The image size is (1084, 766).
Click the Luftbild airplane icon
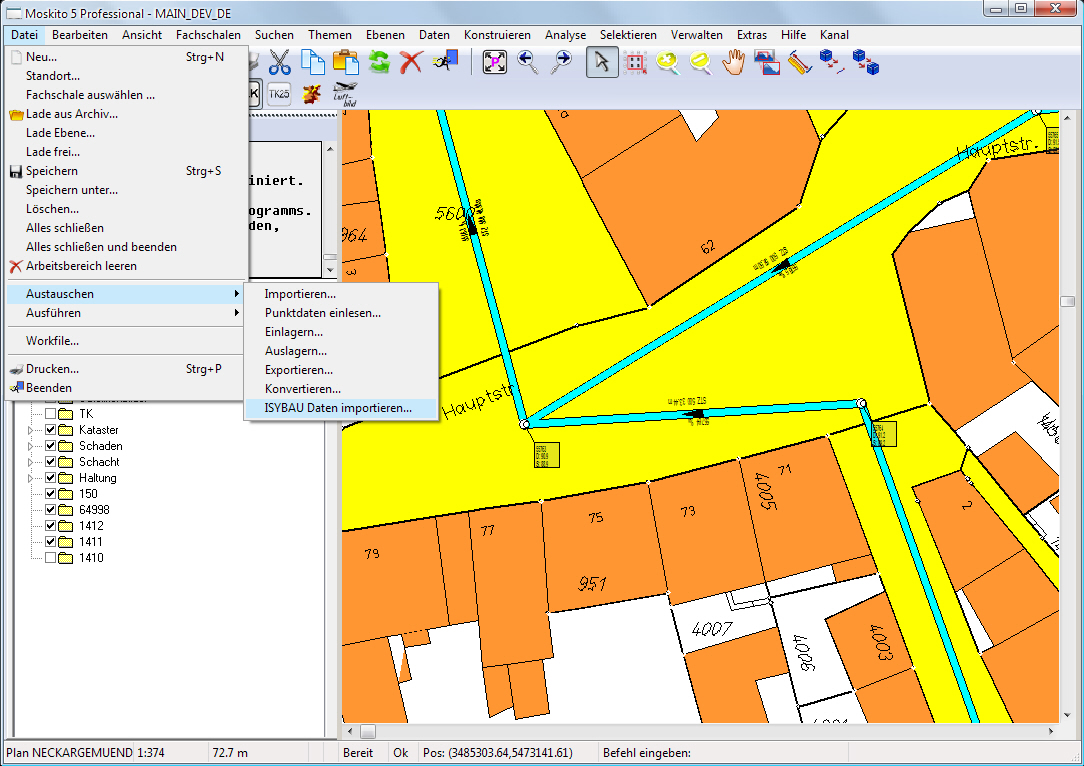tap(345, 94)
